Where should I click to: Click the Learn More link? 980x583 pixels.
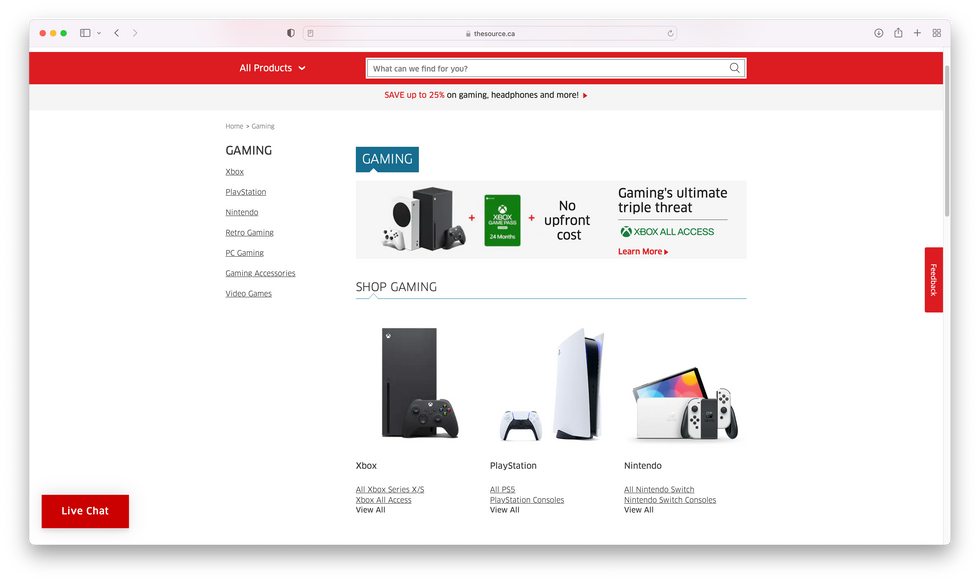pyautogui.click(x=642, y=251)
